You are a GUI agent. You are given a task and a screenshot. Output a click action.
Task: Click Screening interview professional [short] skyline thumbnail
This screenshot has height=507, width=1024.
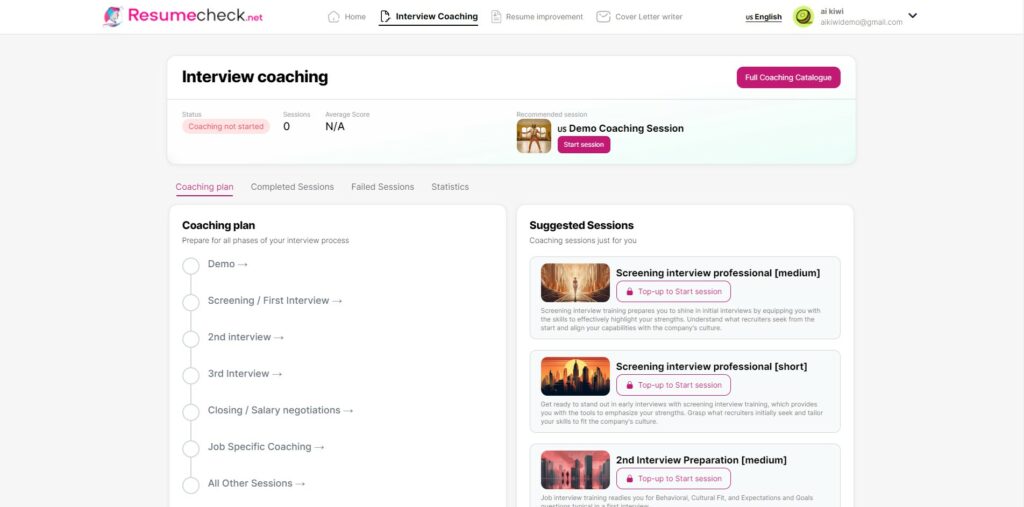click(575, 376)
